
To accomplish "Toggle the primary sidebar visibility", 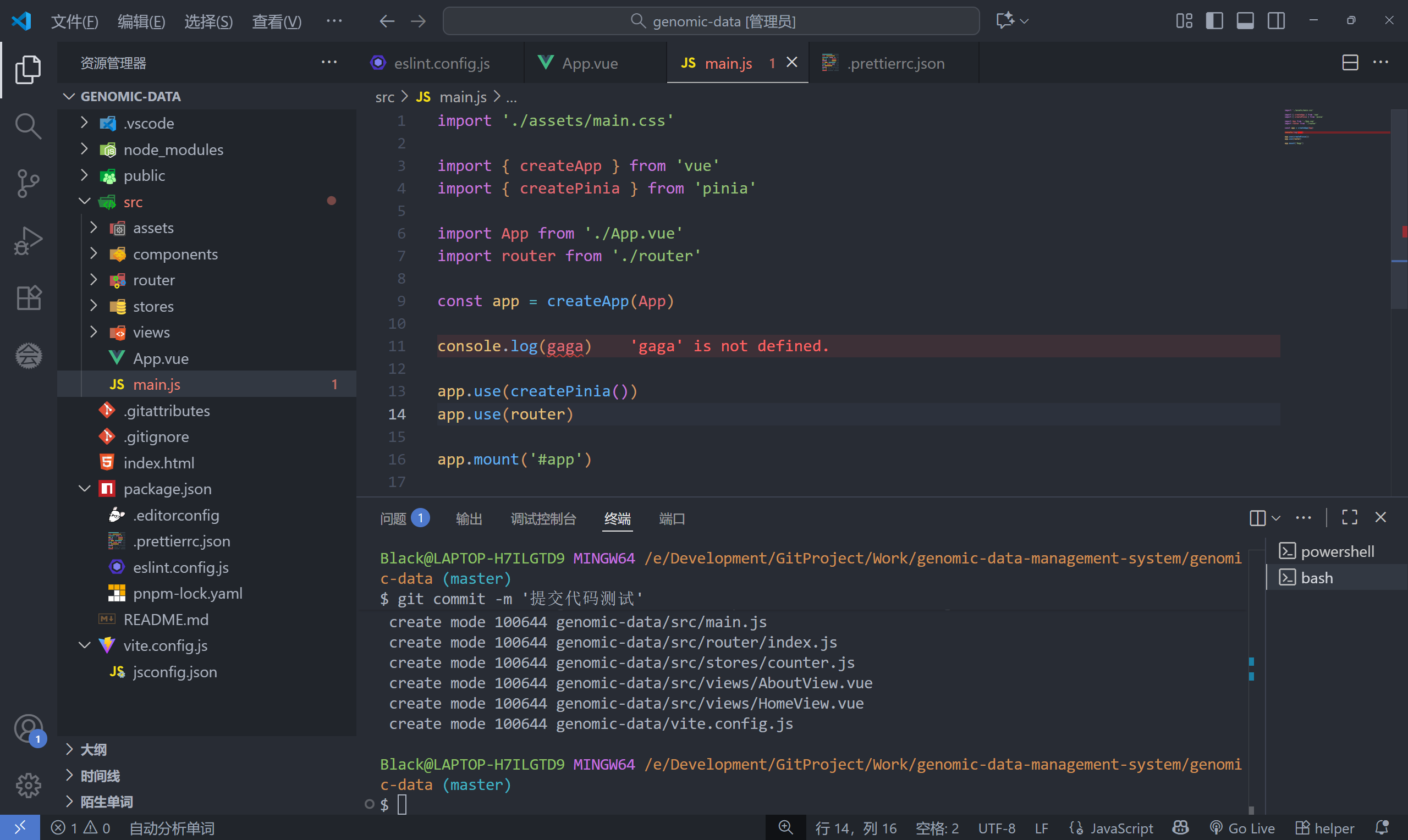I will coord(1214,21).
